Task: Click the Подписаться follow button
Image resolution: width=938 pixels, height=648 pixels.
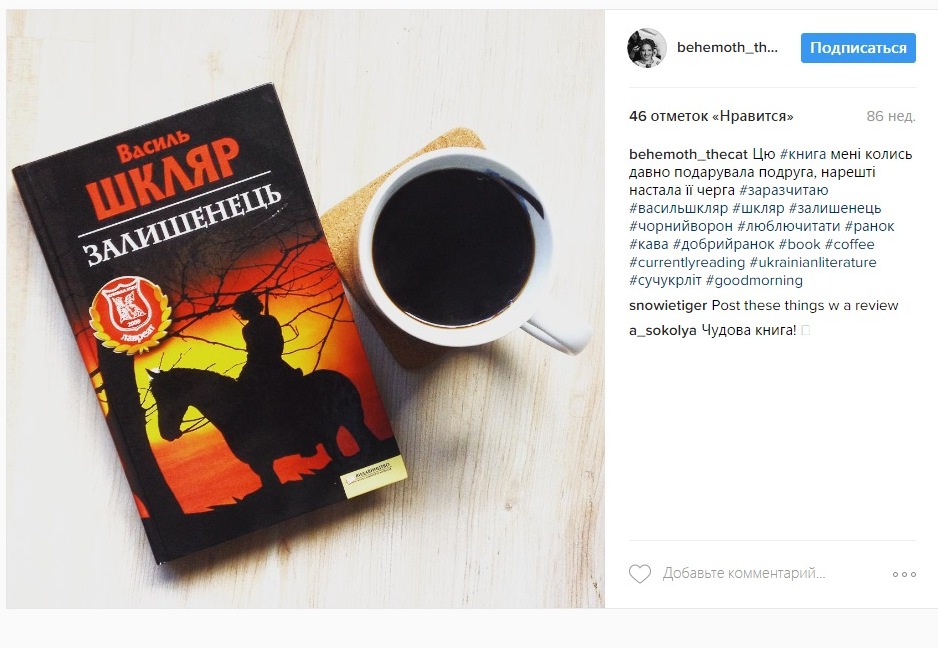Action: coord(858,48)
